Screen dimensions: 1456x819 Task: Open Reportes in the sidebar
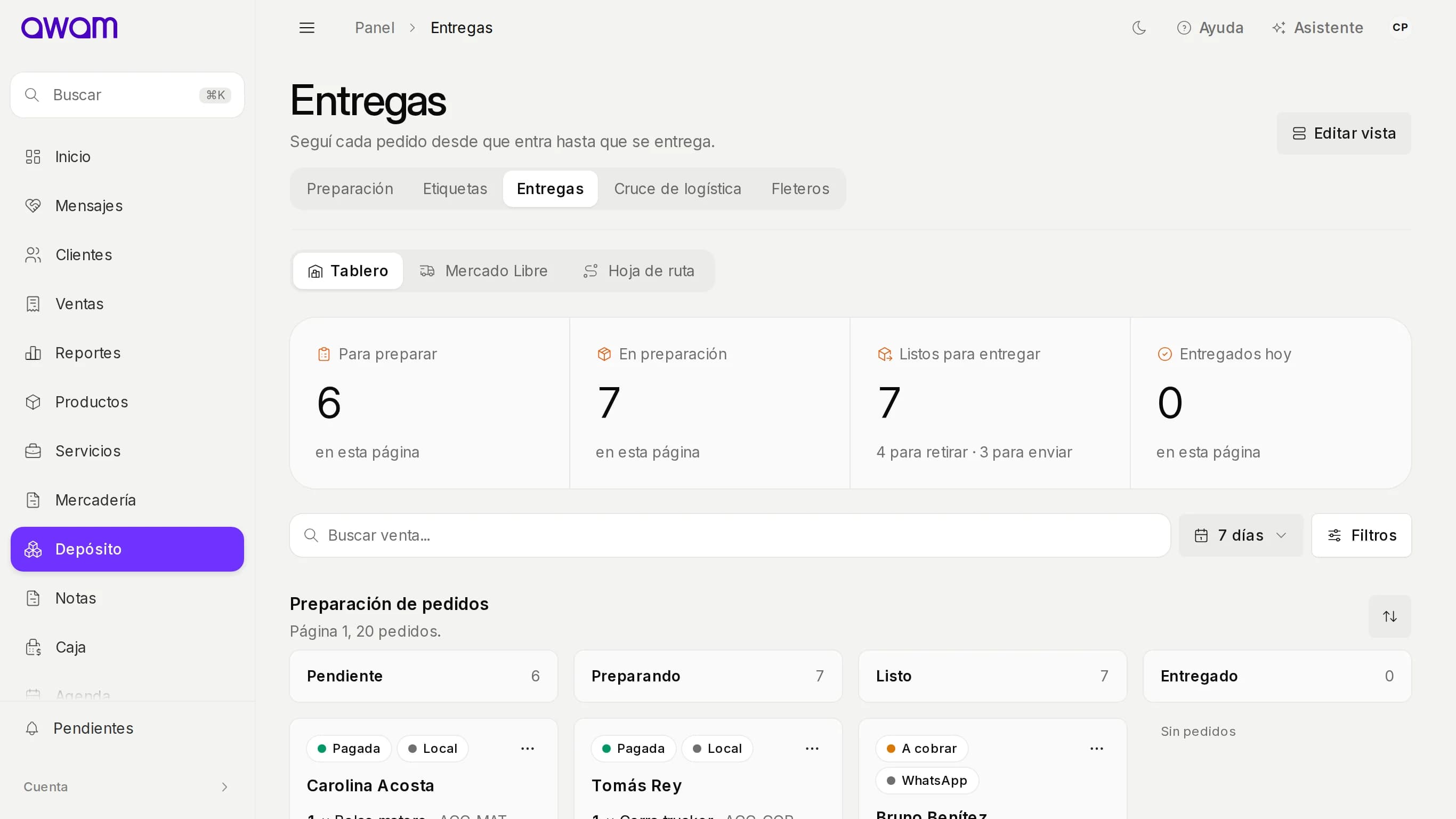point(127,353)
